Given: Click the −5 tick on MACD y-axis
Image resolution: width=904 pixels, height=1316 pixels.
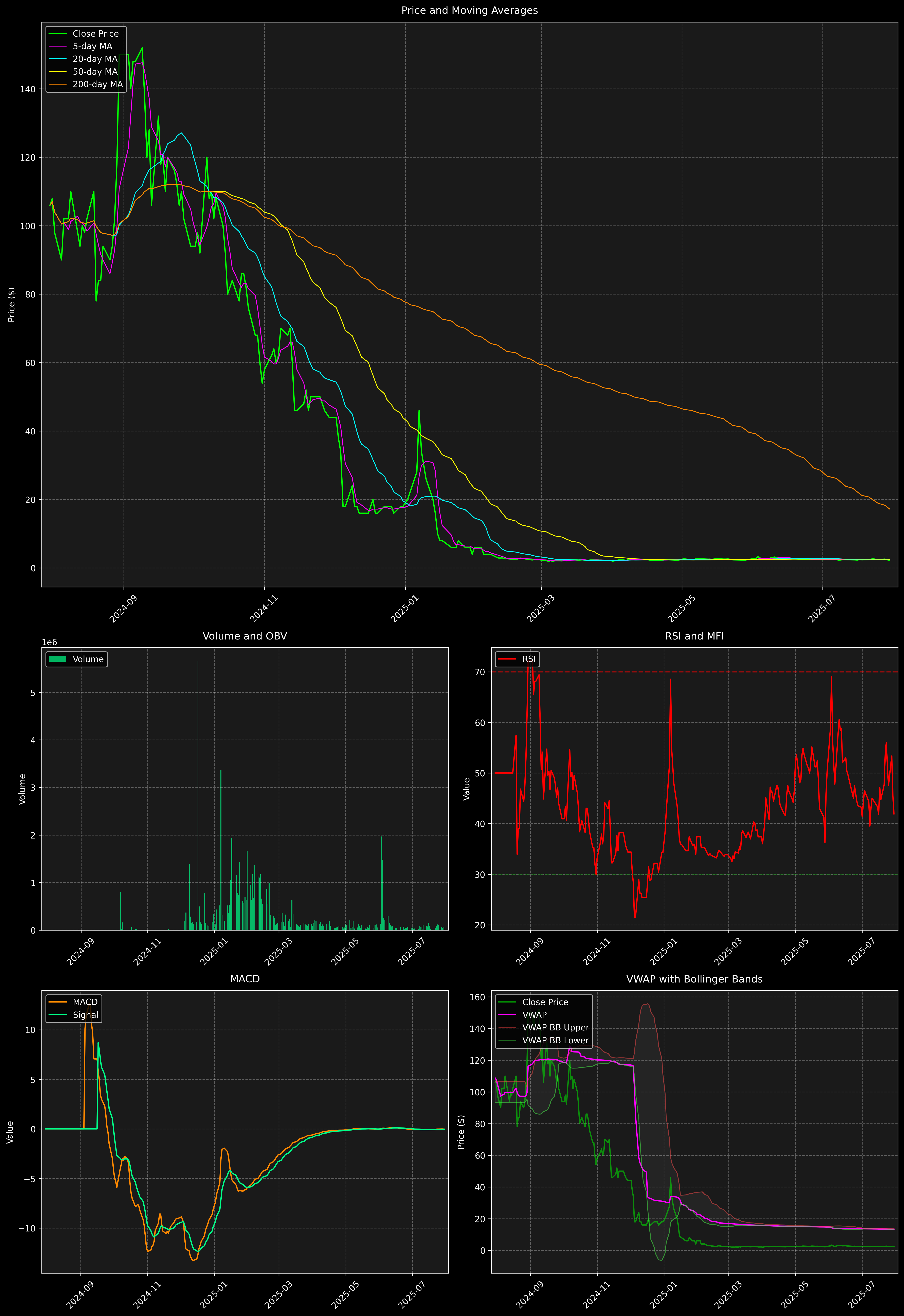Looking at the screenshot, I should pyautogui.click(x=30, y=1179).
